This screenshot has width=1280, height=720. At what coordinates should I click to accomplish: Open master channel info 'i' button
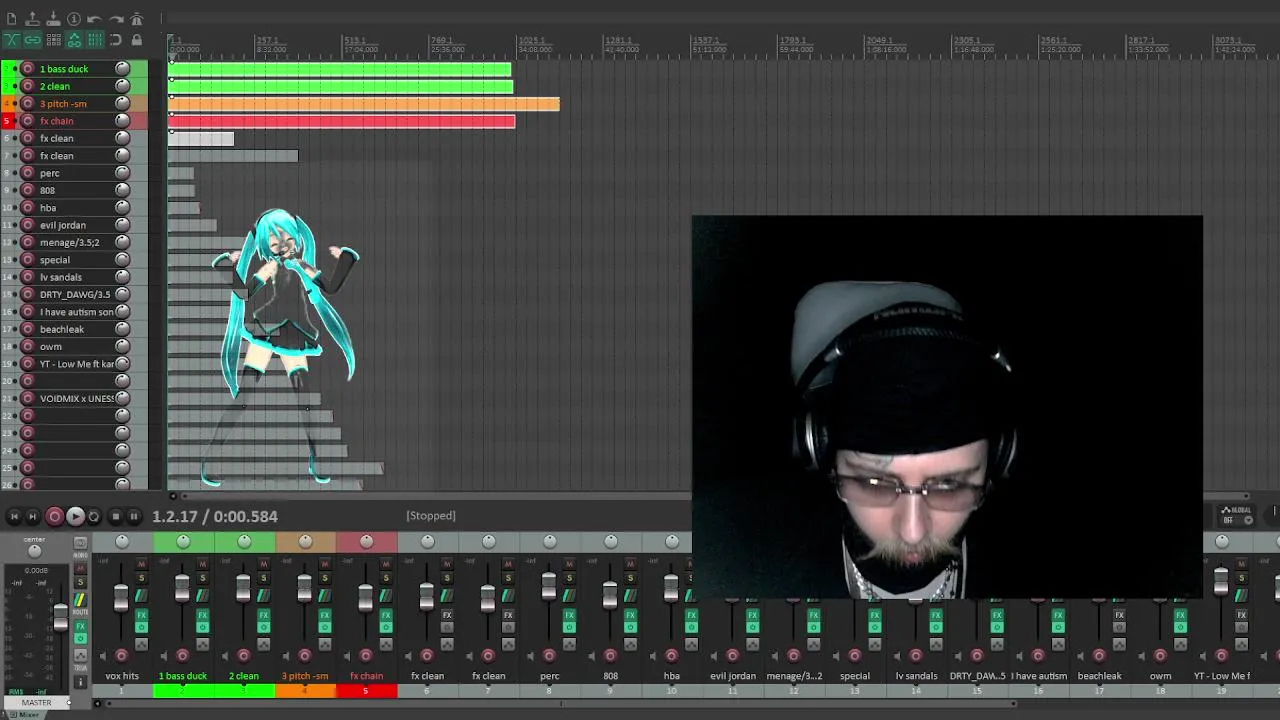80,682
